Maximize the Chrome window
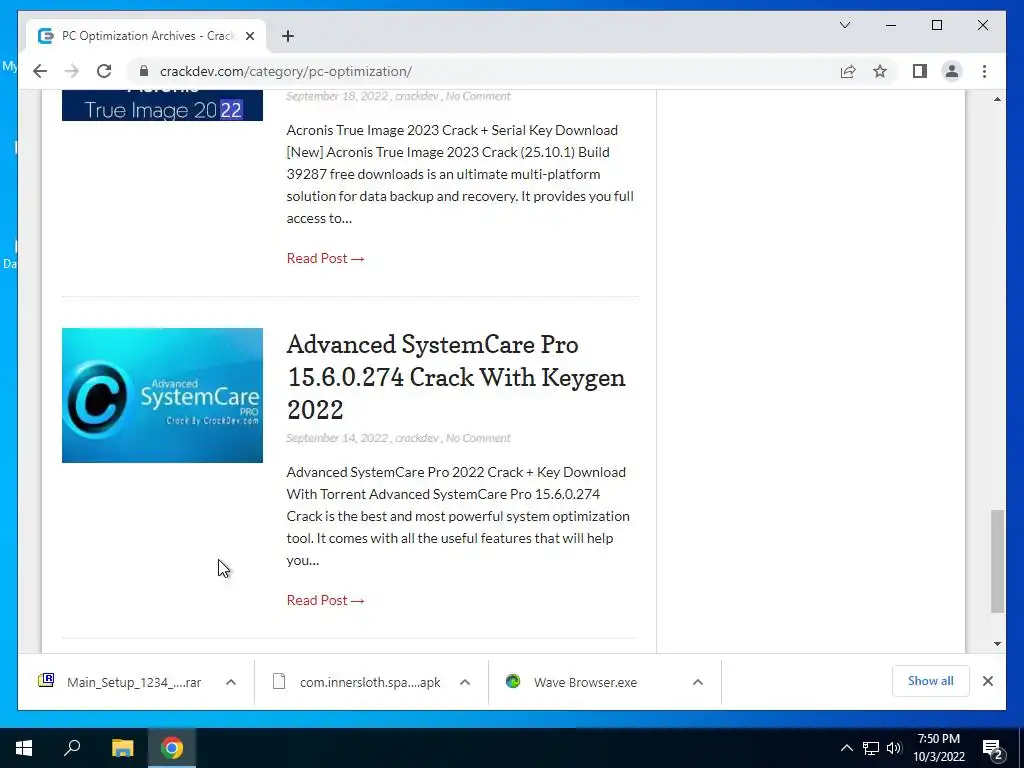 pyautogui.click(x=936, y=25)
